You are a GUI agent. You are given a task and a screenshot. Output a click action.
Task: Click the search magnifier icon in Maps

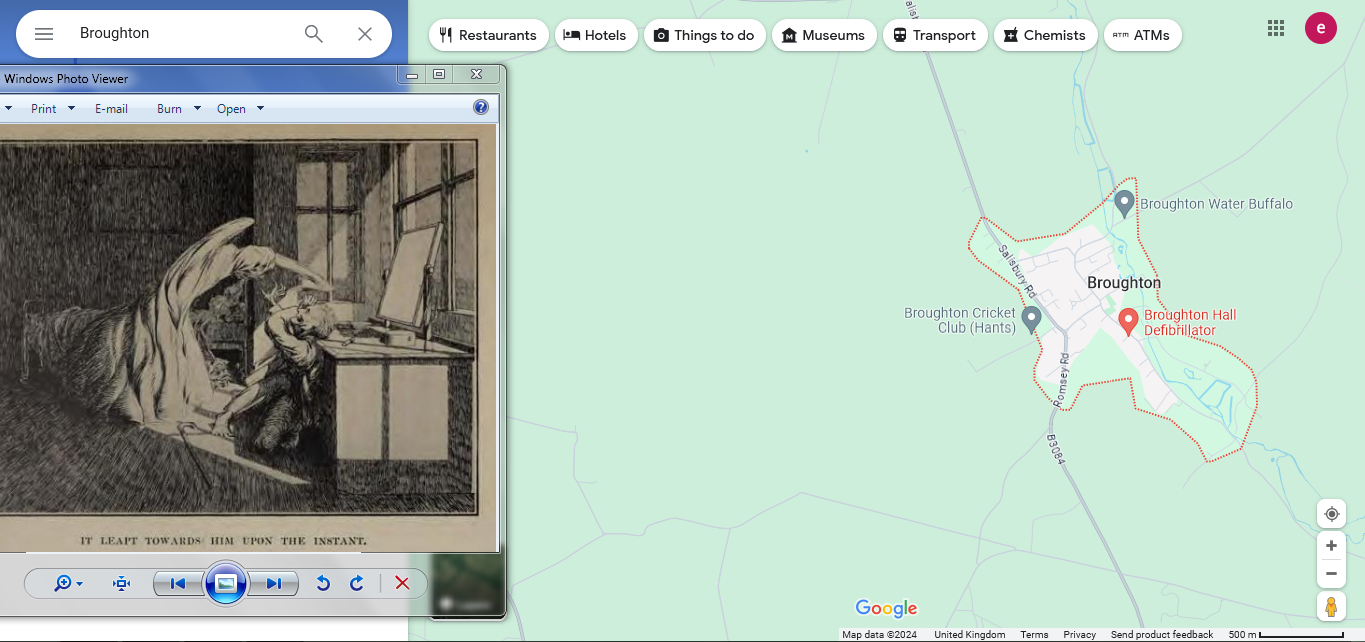click(314, 34)
